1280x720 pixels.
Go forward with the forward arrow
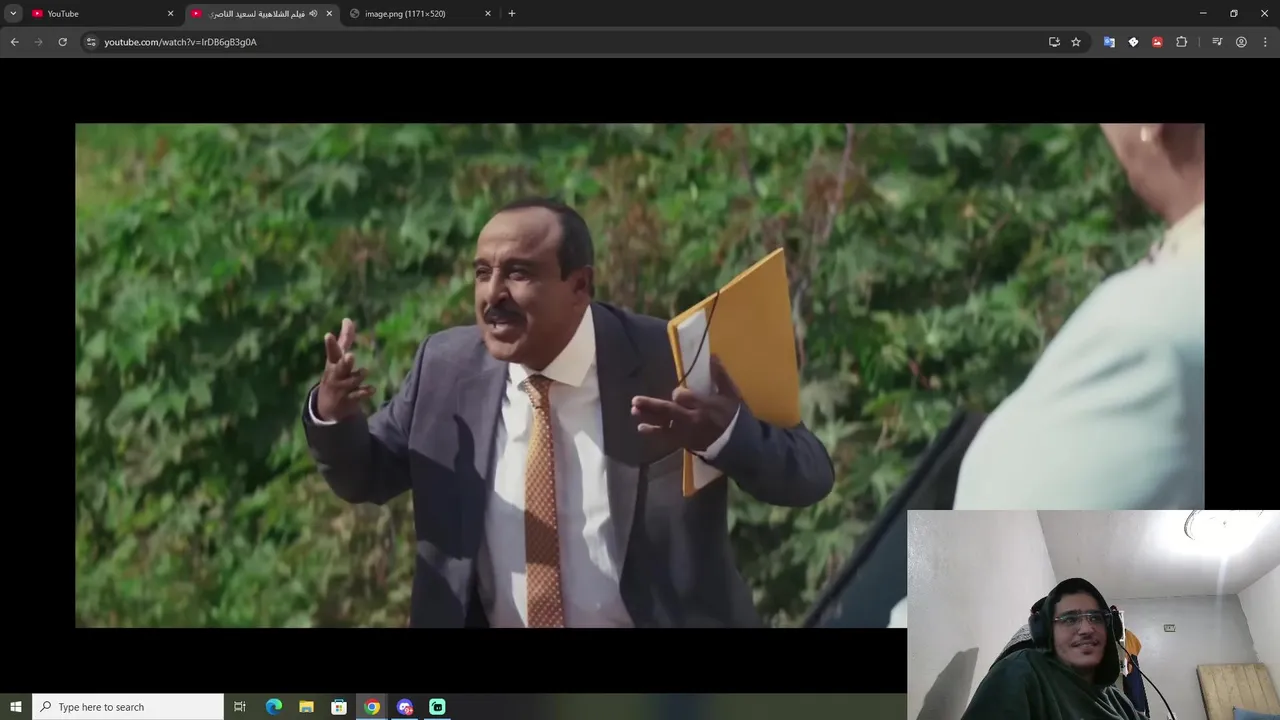pos(38,42)
